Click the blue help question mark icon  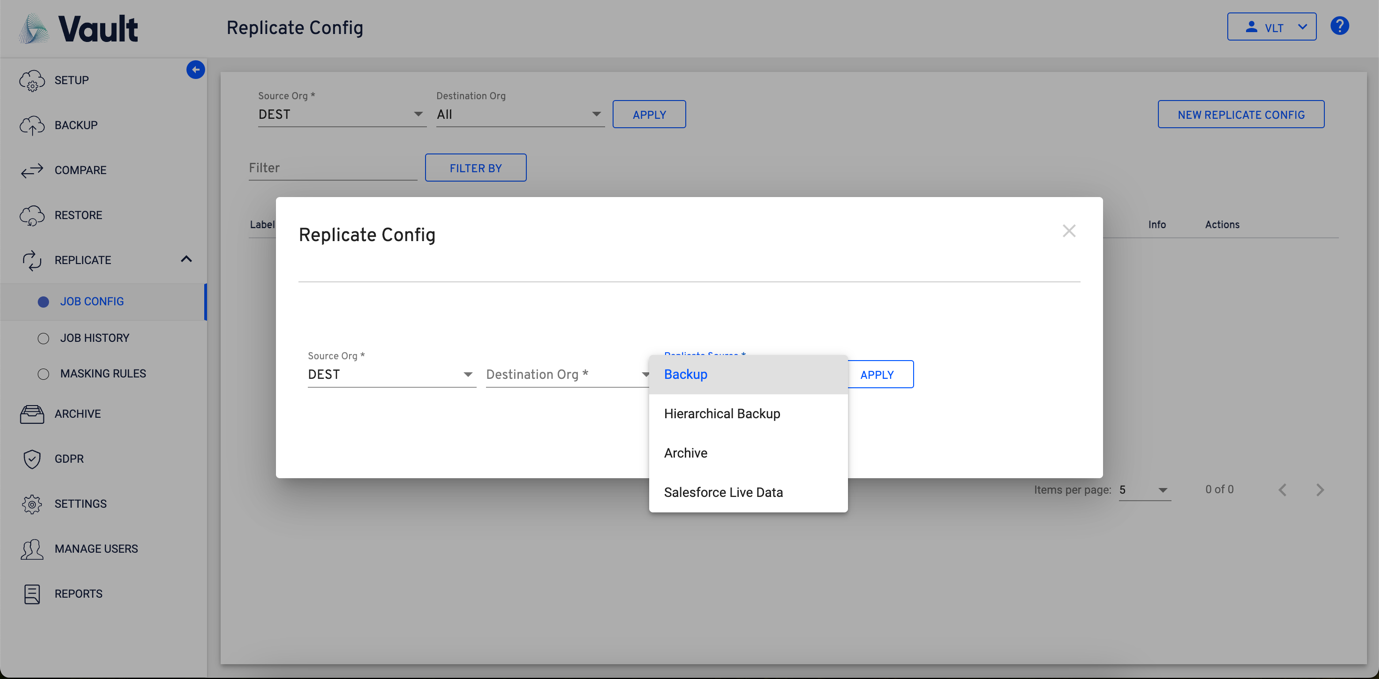(x=1340, y=27)
